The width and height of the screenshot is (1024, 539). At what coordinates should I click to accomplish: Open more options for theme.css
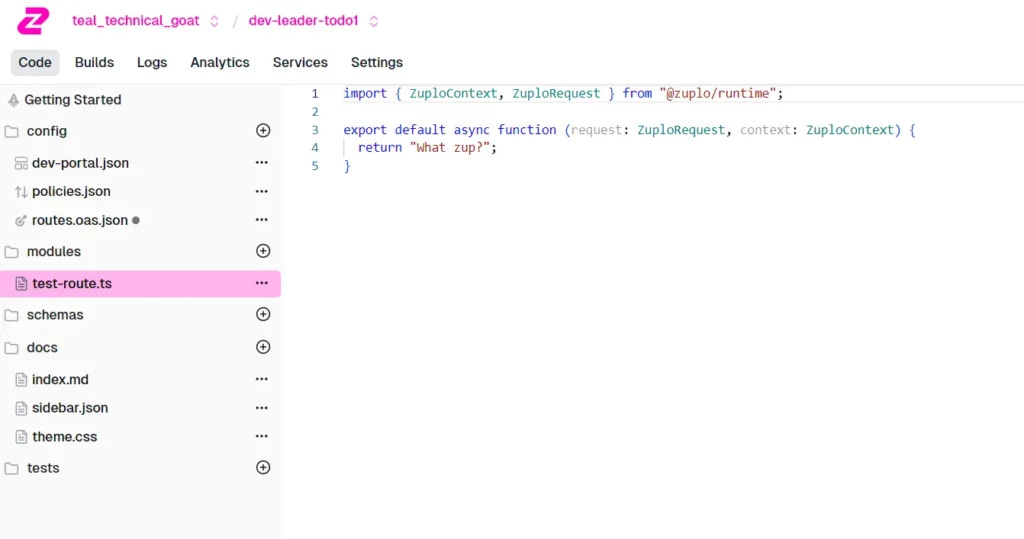262,436
